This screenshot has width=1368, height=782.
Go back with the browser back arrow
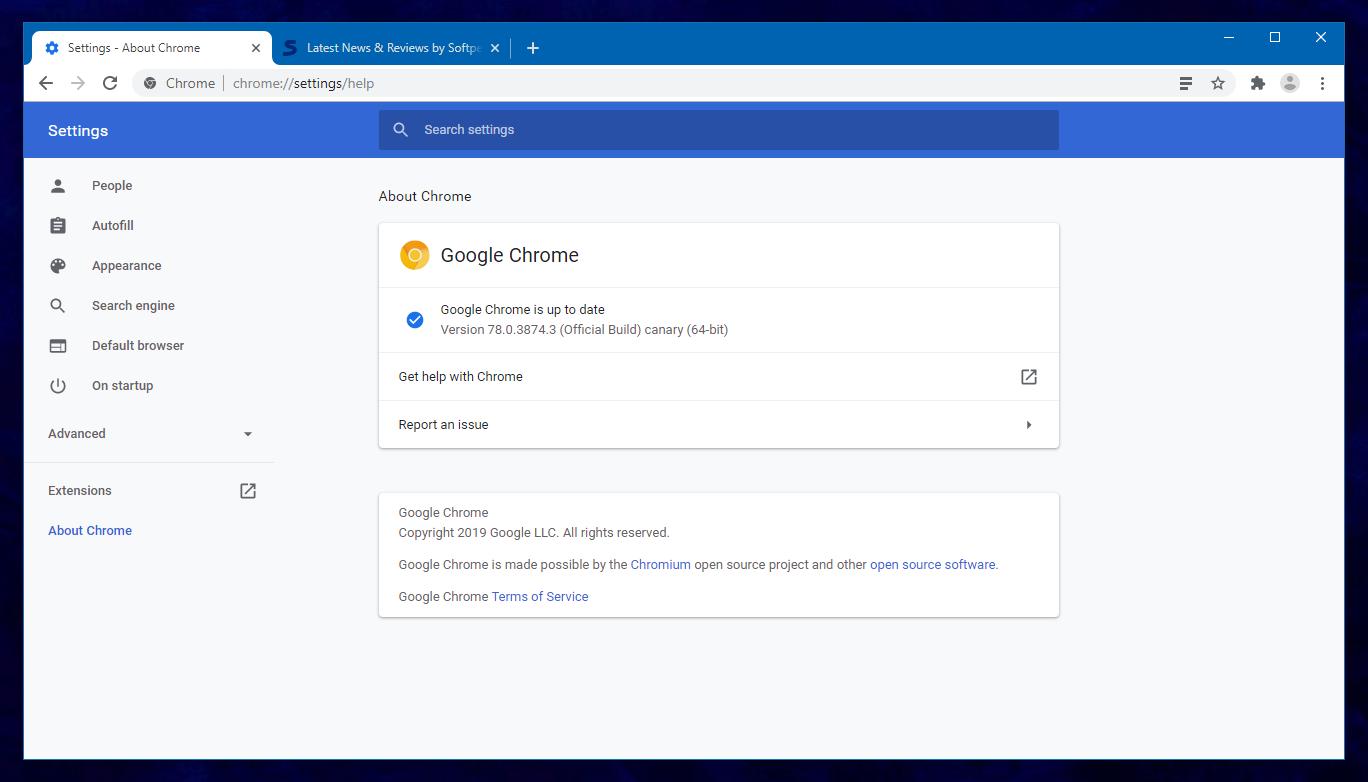click(x=46, y=83)
